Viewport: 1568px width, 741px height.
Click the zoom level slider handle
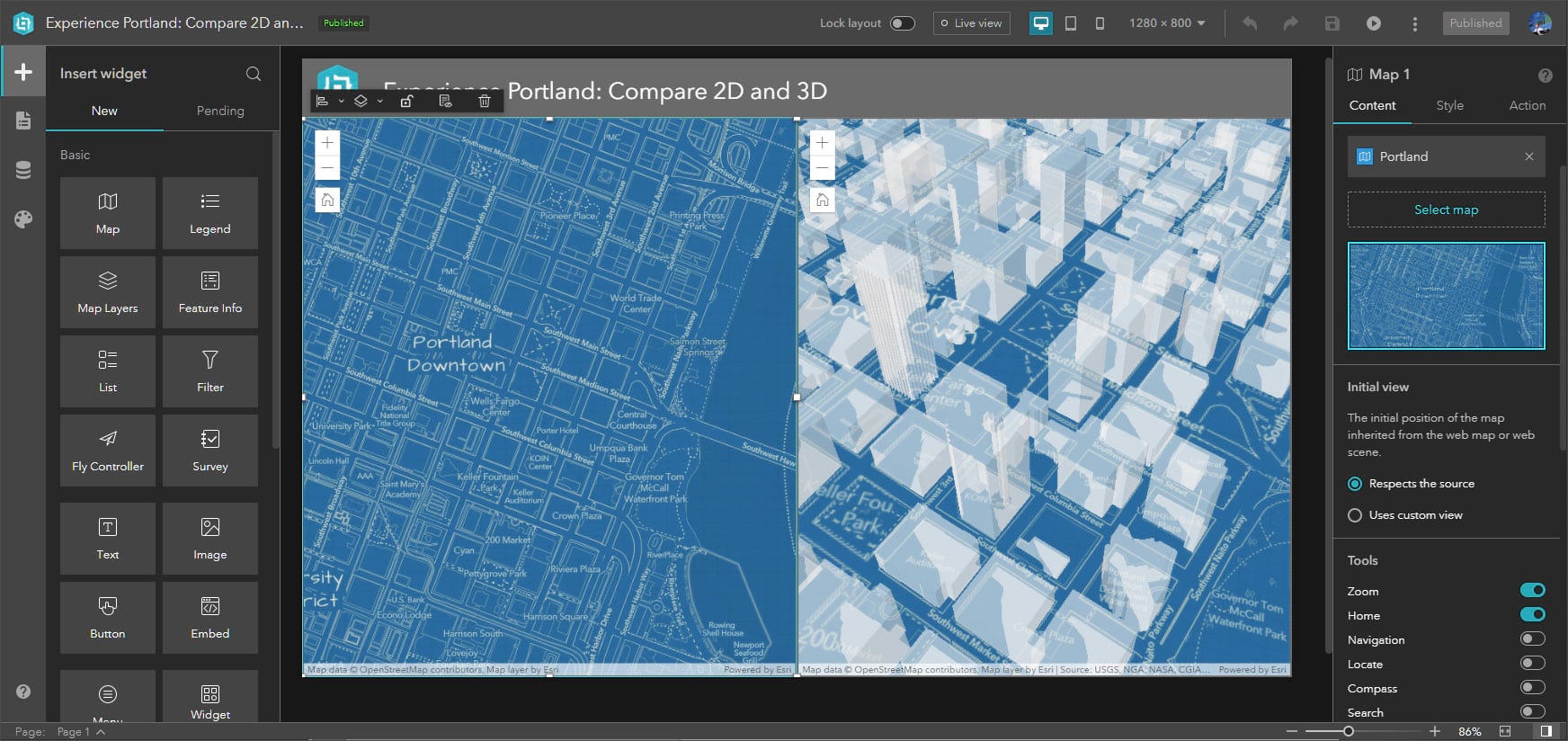(x=1349, y=732)
